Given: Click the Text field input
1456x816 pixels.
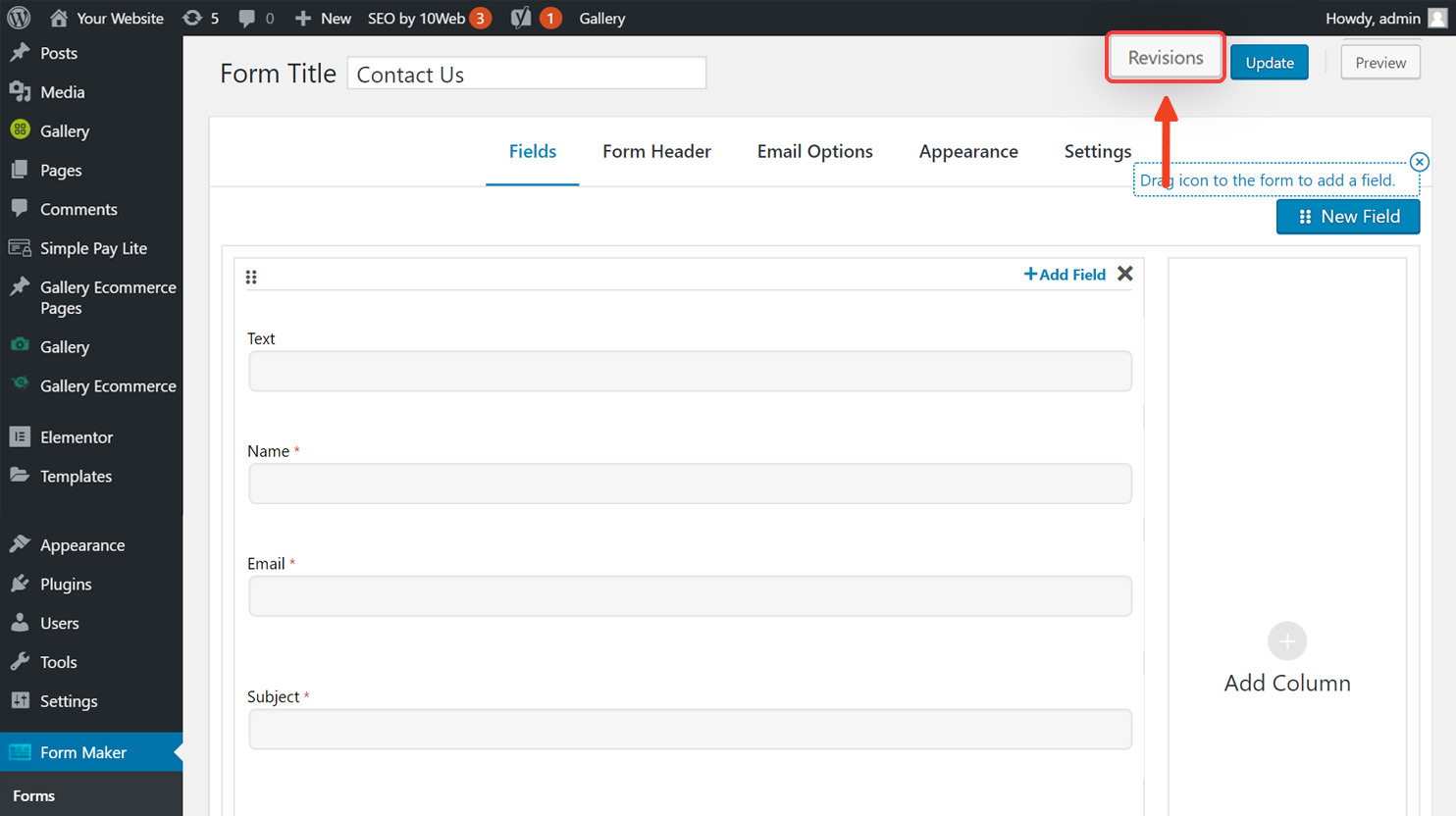Looking at the screenshot, I should (690, 371).
